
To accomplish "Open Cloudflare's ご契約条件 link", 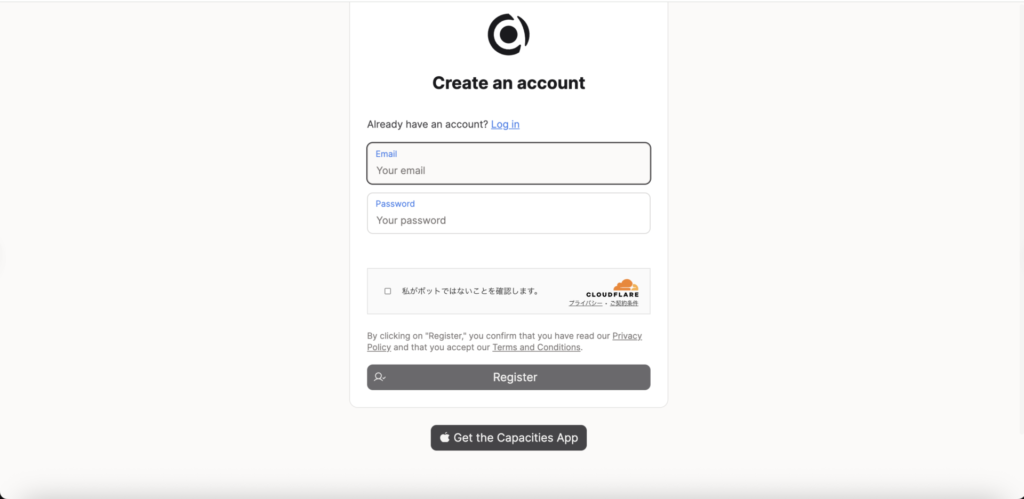I will (x=624, y=304).
